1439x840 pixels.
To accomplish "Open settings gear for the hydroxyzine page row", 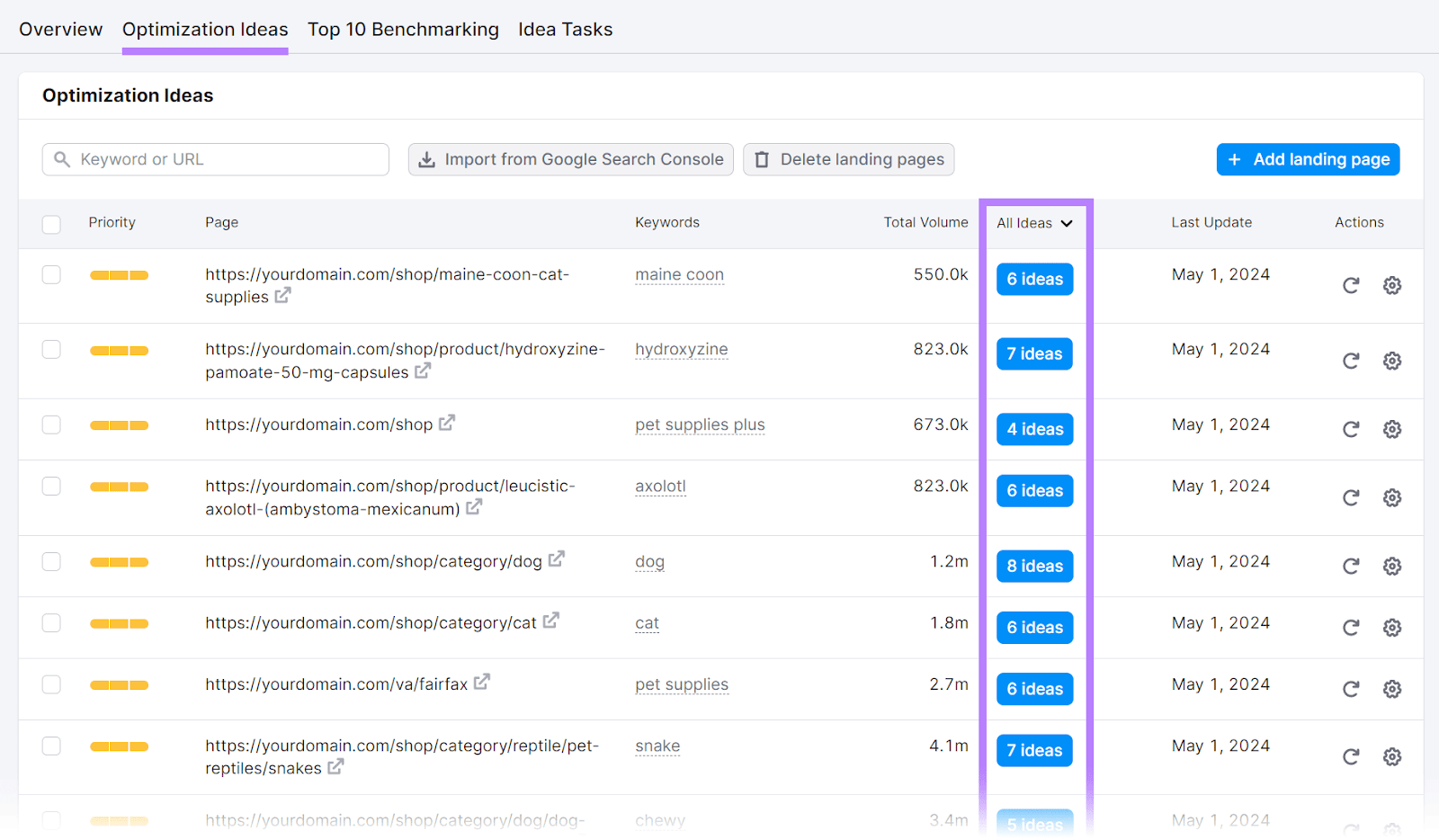I will [x=1391, y=361].
